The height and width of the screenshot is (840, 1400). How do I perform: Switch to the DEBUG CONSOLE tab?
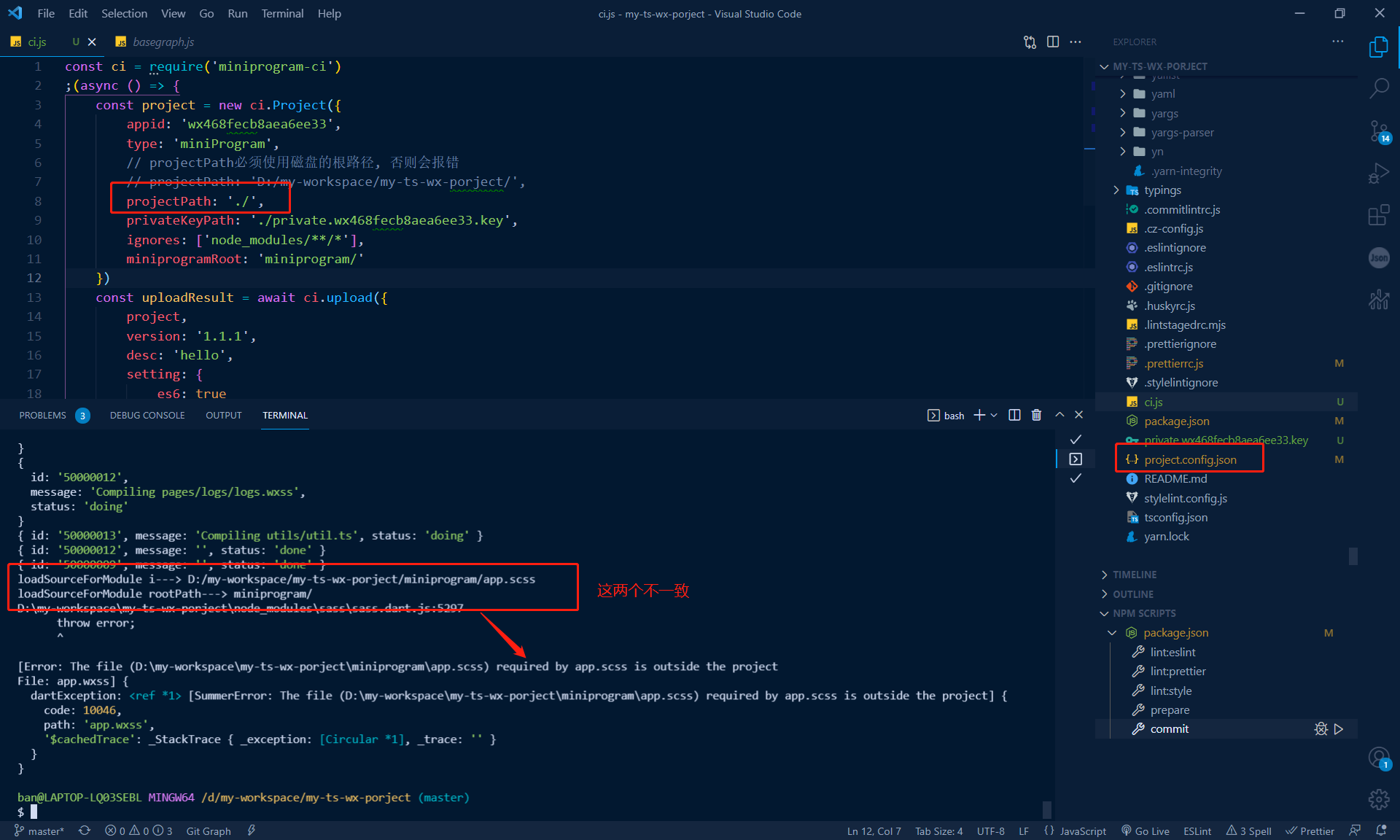coord(147,415)
